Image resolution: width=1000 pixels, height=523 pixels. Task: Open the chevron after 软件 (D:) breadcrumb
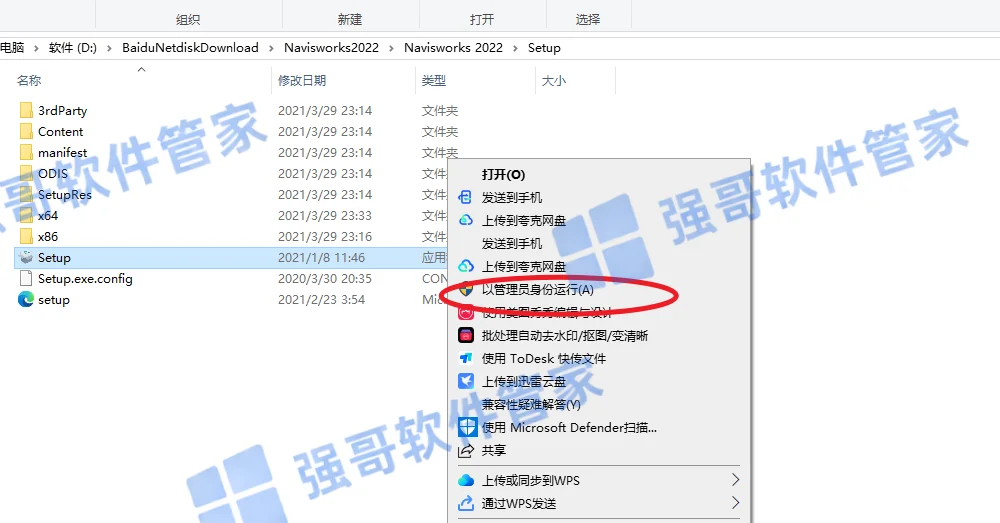[109, 48]
